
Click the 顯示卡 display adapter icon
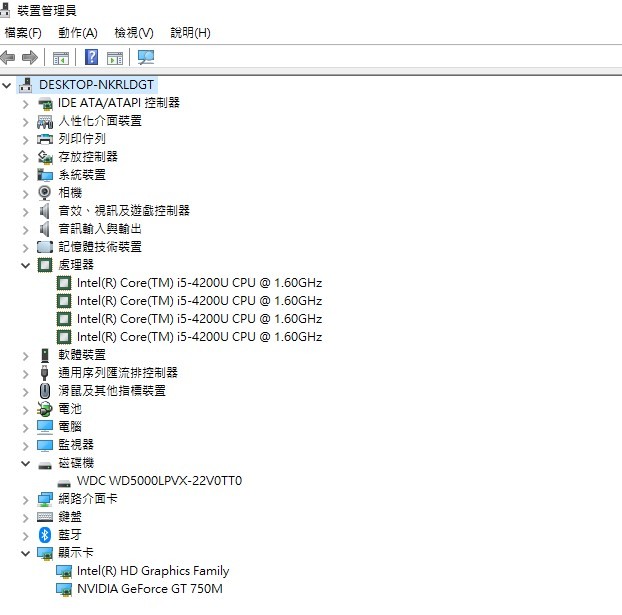tap(45, 553)
